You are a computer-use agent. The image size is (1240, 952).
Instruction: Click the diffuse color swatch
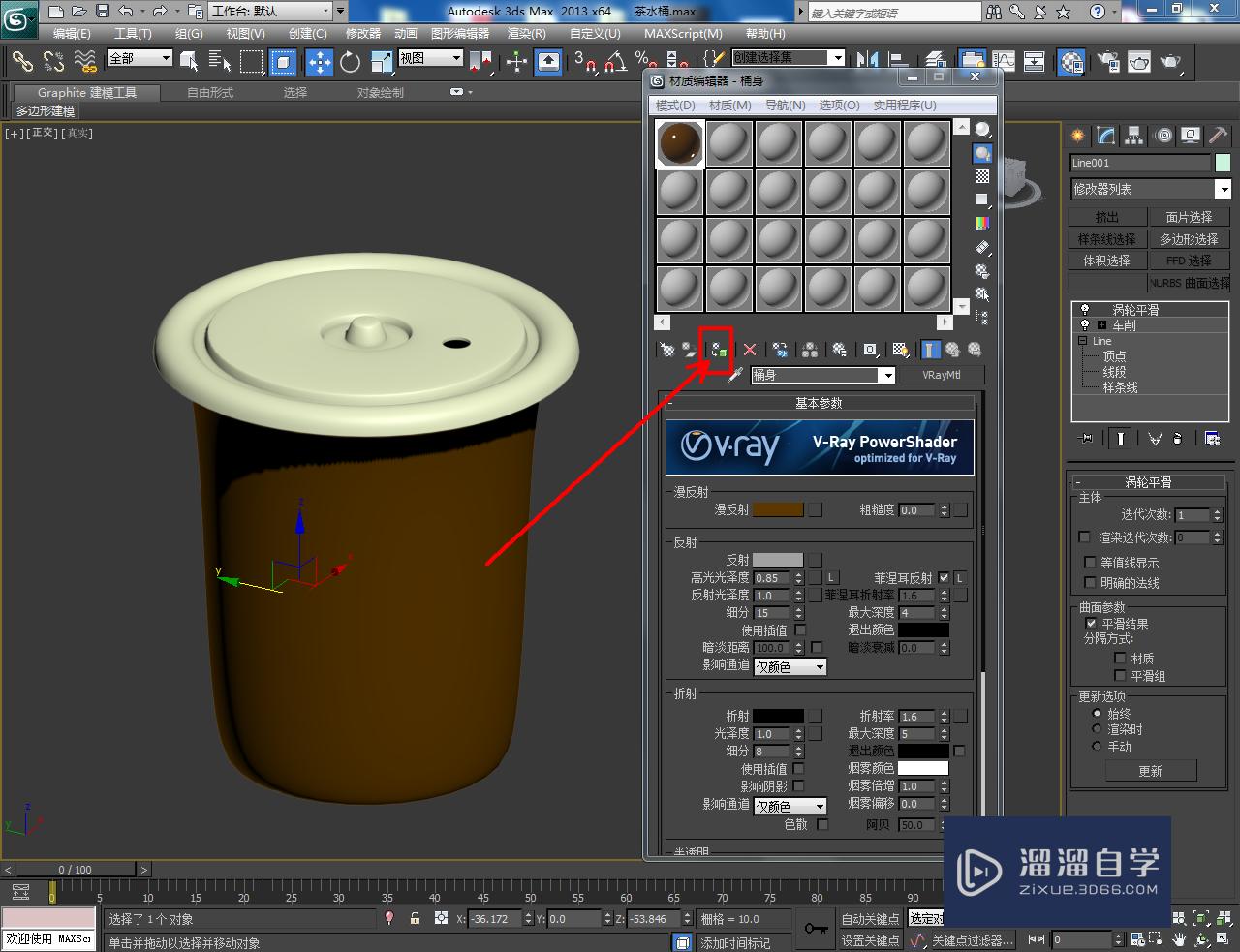pos(778,509)
